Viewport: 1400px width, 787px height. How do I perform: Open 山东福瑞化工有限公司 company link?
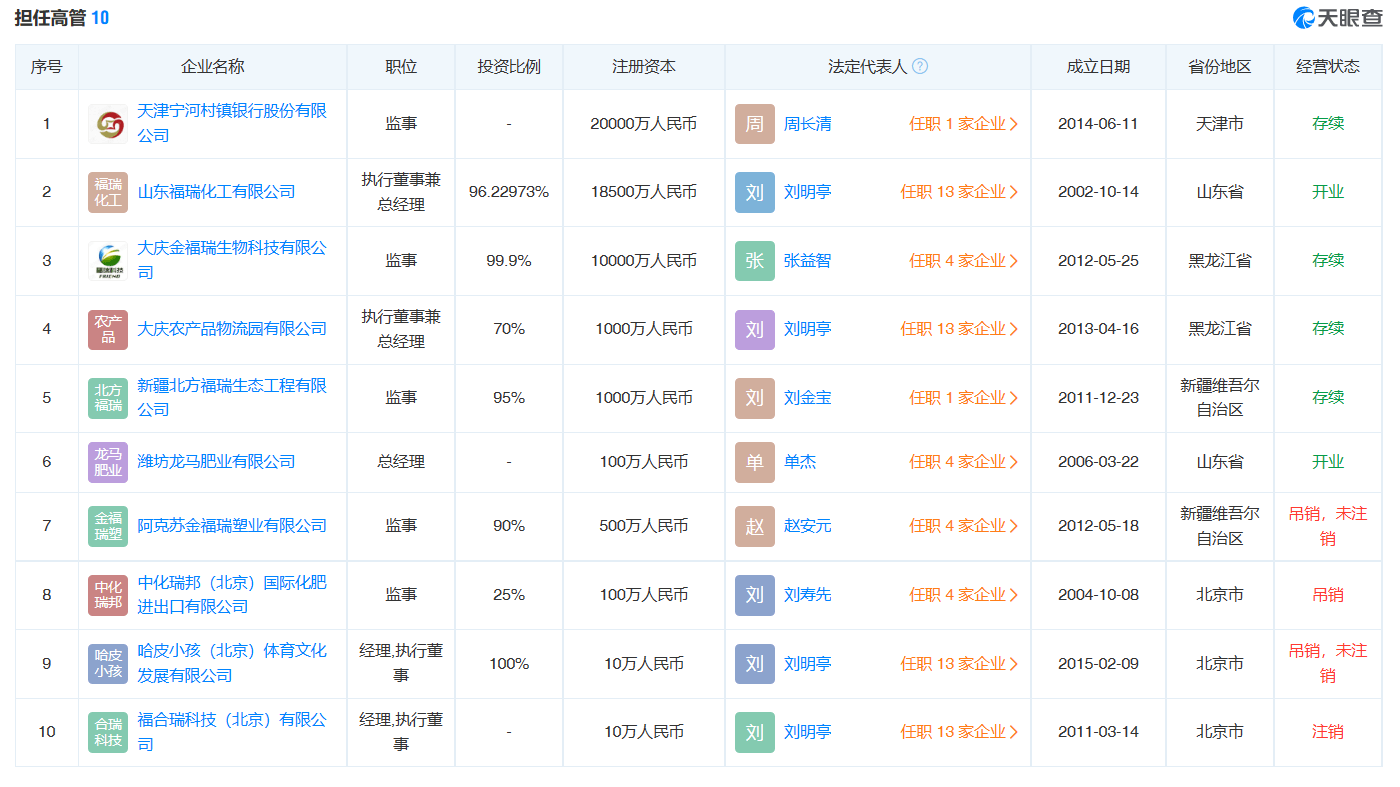click(216, 192)
